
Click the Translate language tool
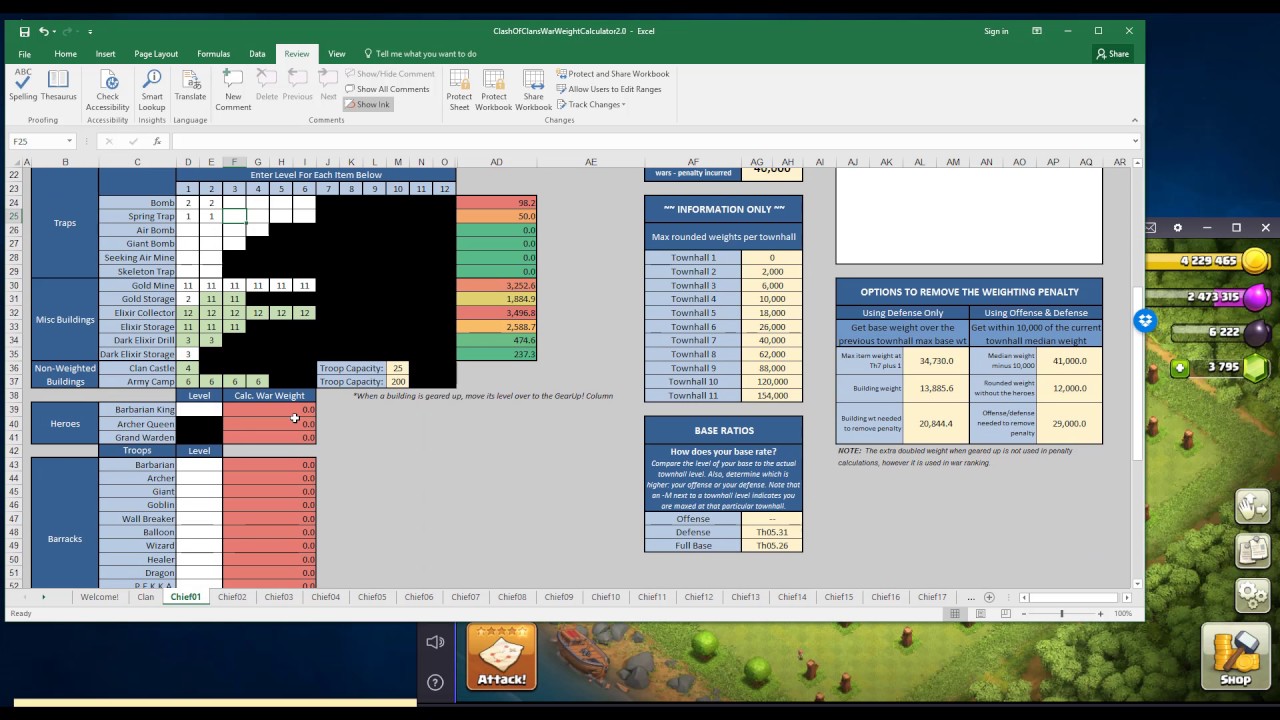pyautogui.click(x=190, y=86)
